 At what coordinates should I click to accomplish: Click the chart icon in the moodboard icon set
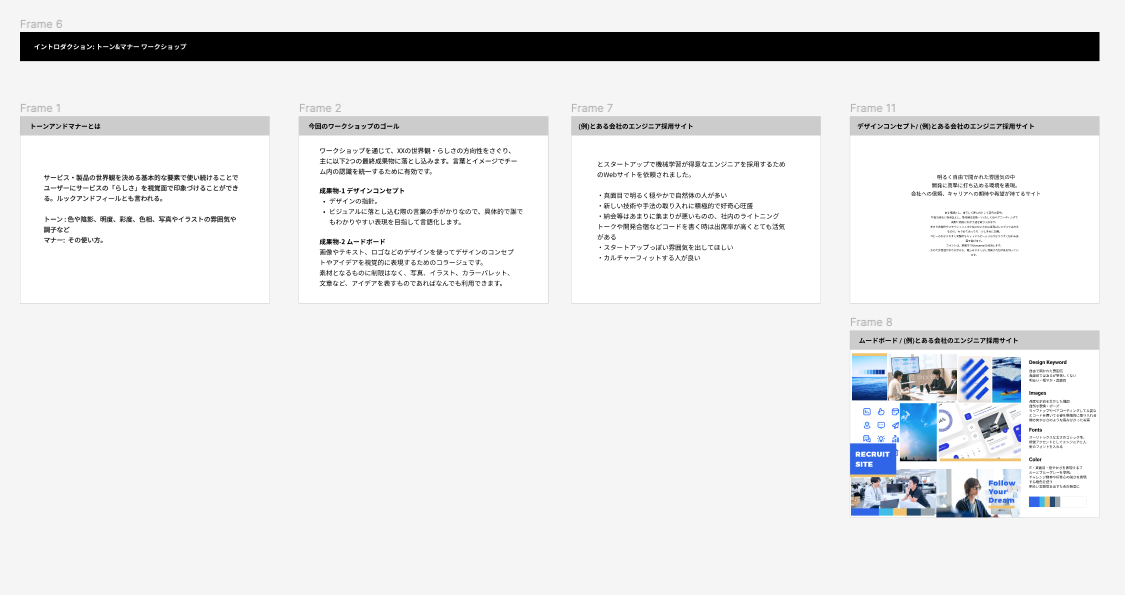click(867, 411)
